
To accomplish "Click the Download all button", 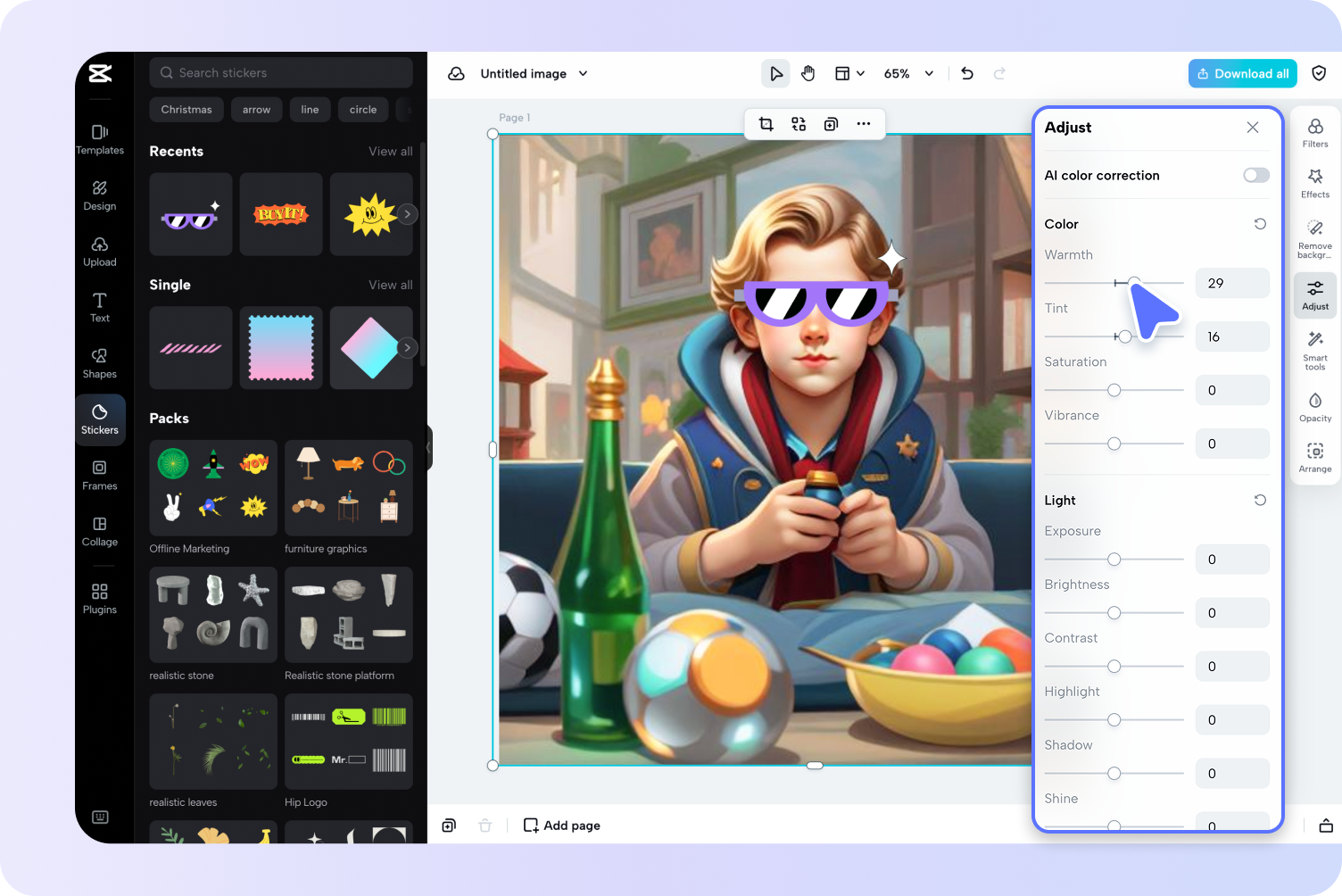I will pyautogui.click(x=1243, y=74).
